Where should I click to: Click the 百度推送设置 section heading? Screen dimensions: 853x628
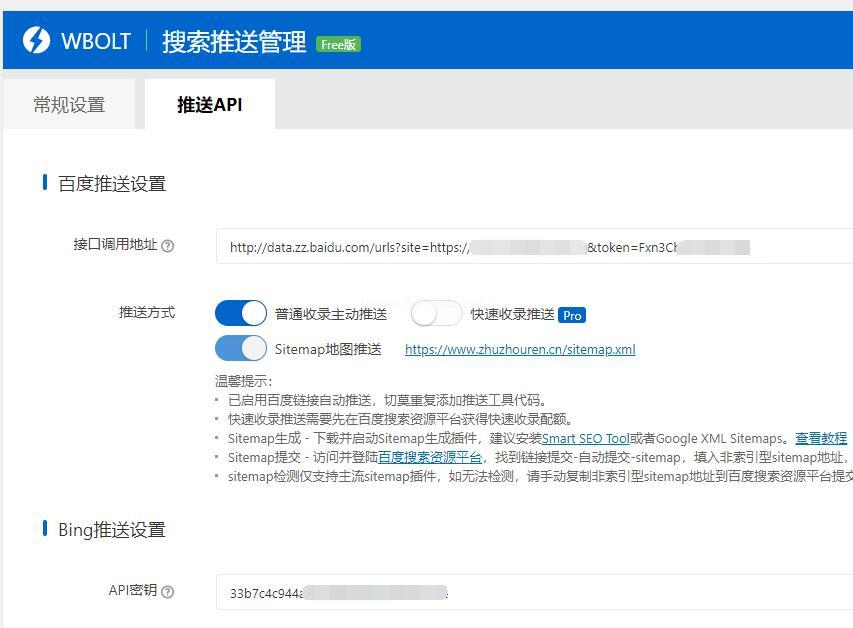click(x=112, y=184)
